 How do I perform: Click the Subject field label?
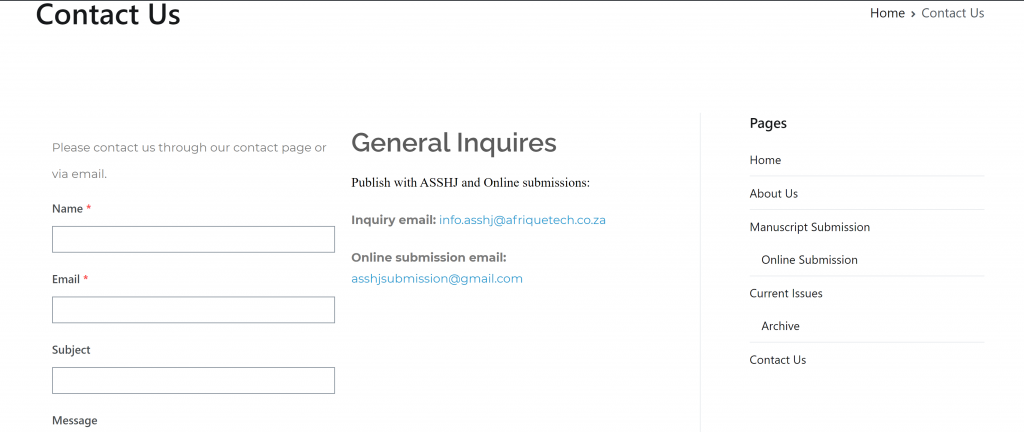click(71, 350)
